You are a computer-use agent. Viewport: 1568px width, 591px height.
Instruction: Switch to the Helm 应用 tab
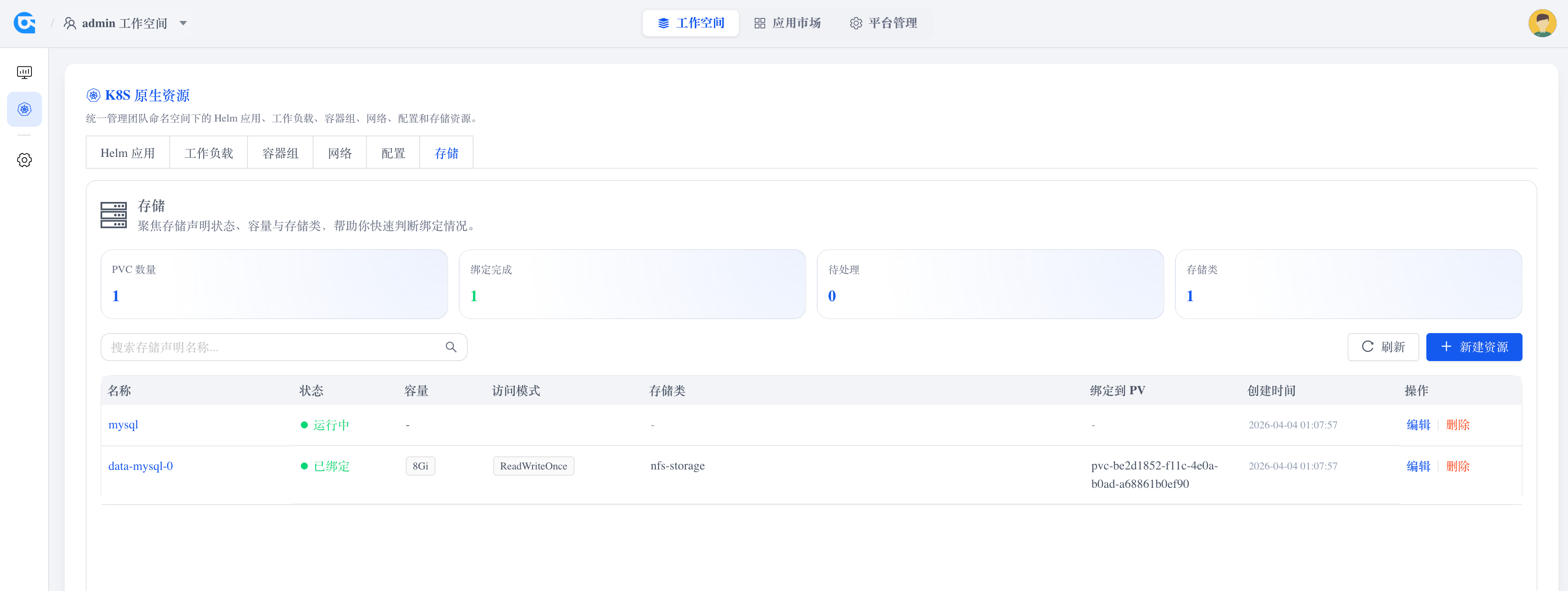point(127,152)
